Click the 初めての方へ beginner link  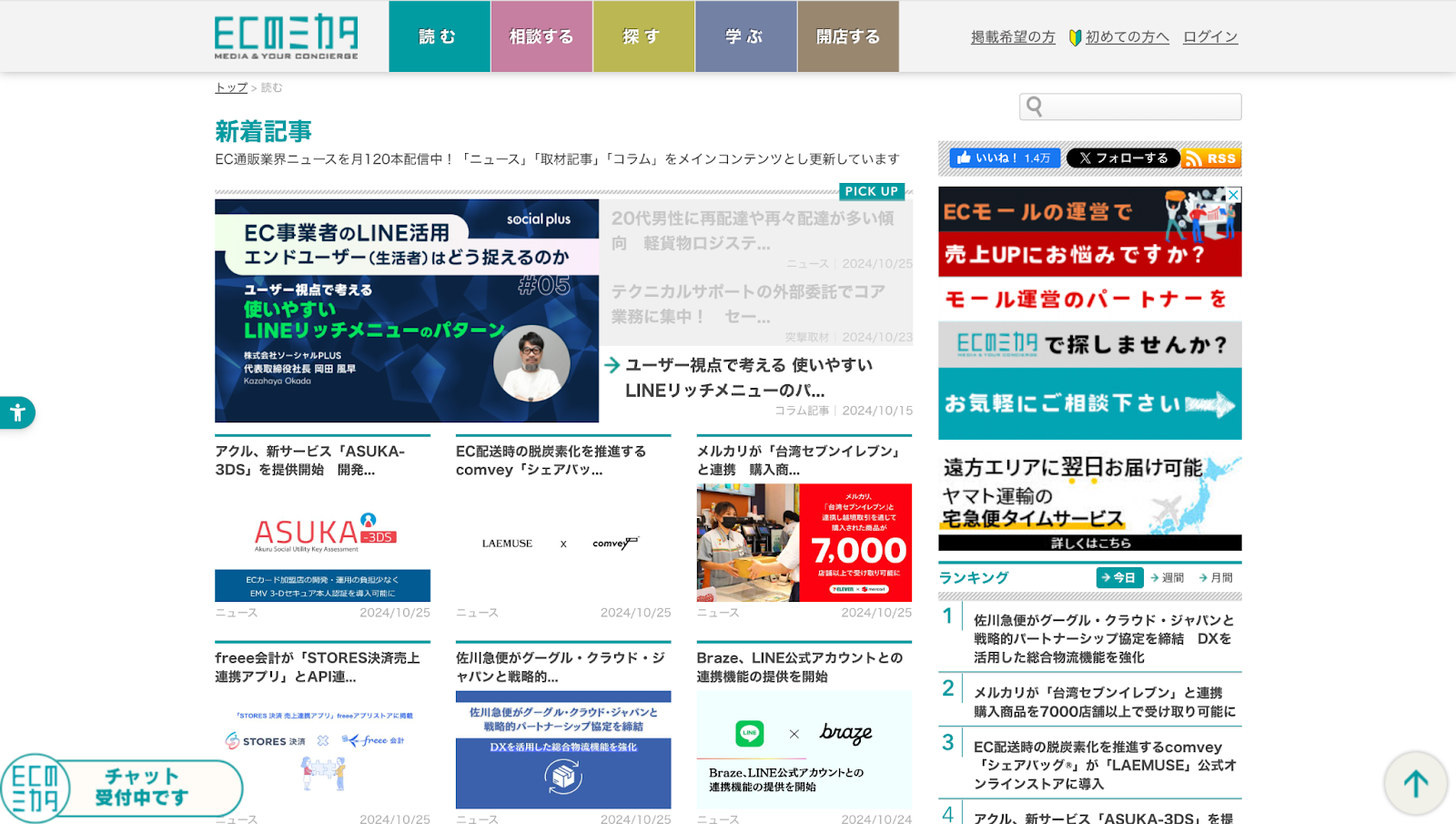1126,37
